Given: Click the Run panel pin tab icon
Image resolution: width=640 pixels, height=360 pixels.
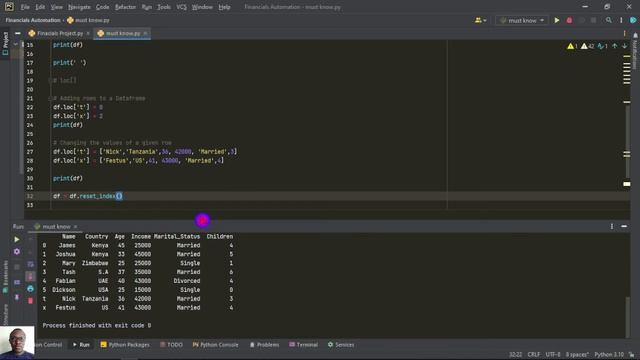Looking at the screenshot, I should [x=17, y=297].
